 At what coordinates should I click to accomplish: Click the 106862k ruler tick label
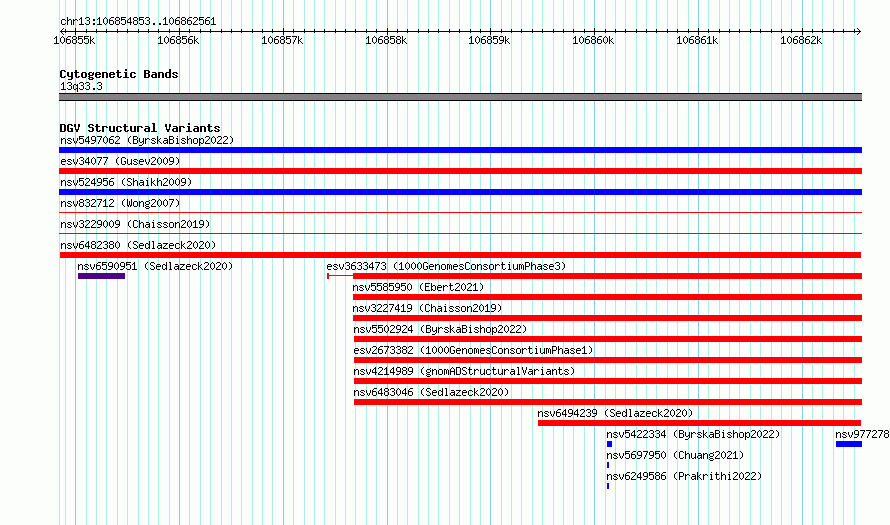click(801, 40)
